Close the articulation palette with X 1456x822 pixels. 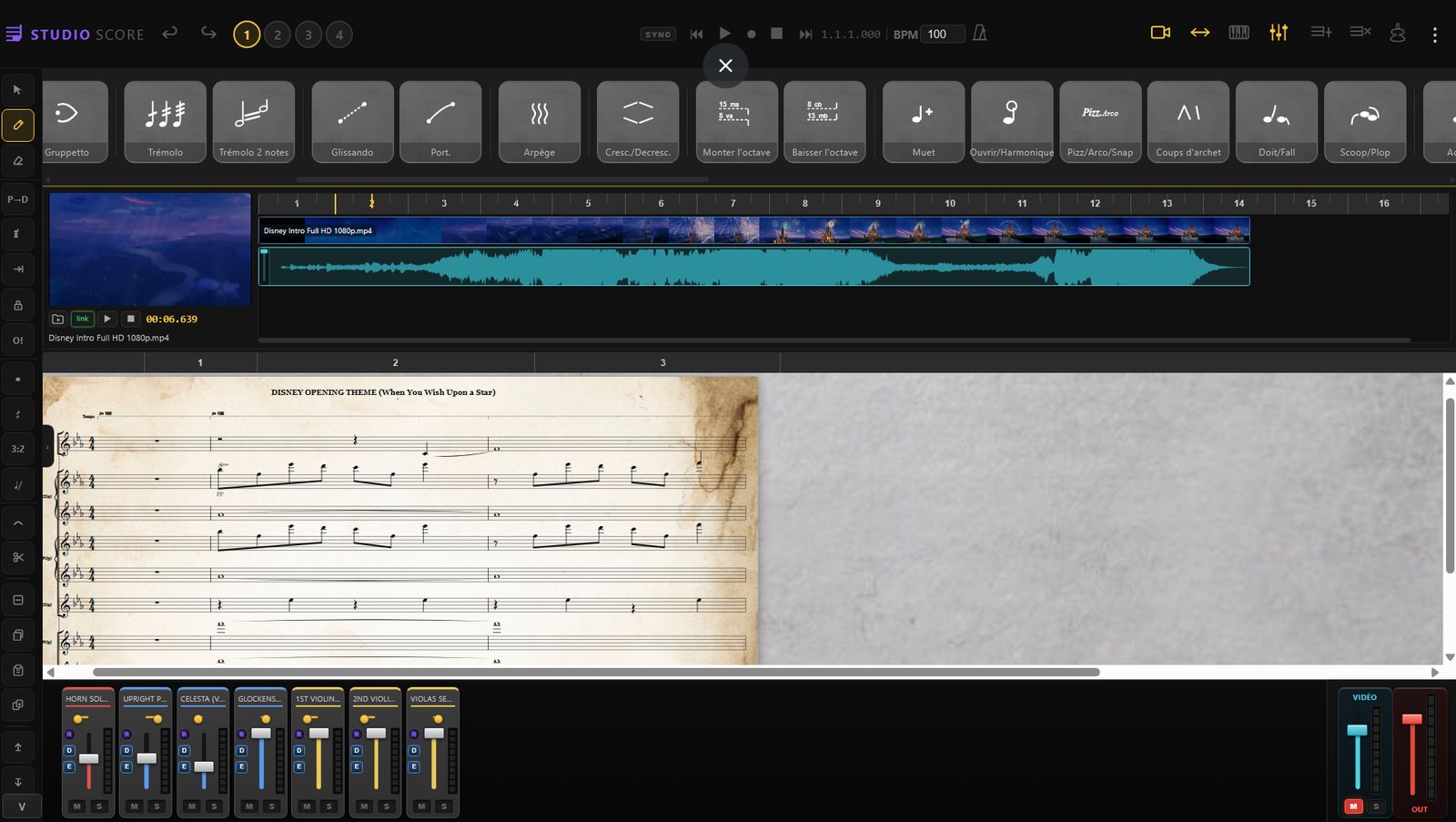tap(725, 66)
